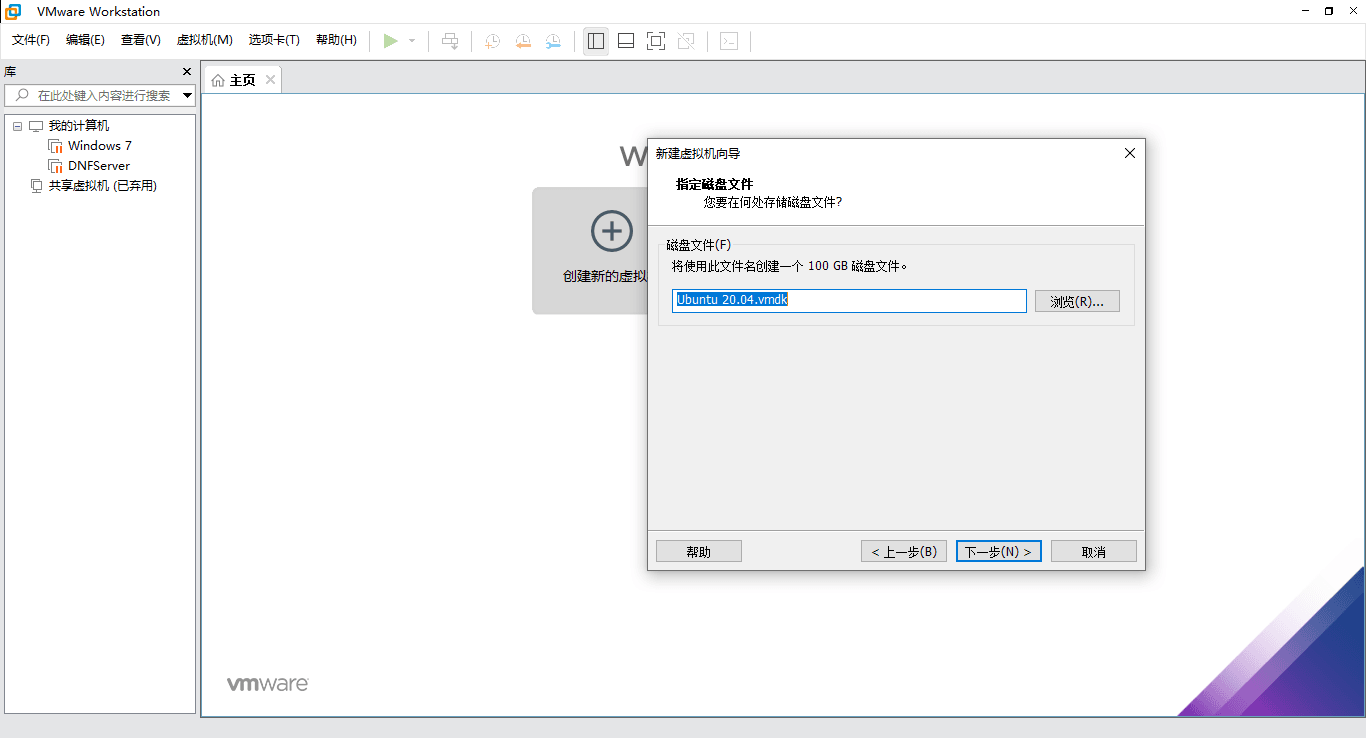
Task: Open the 文件(F) menu
Action: [31, 40]
